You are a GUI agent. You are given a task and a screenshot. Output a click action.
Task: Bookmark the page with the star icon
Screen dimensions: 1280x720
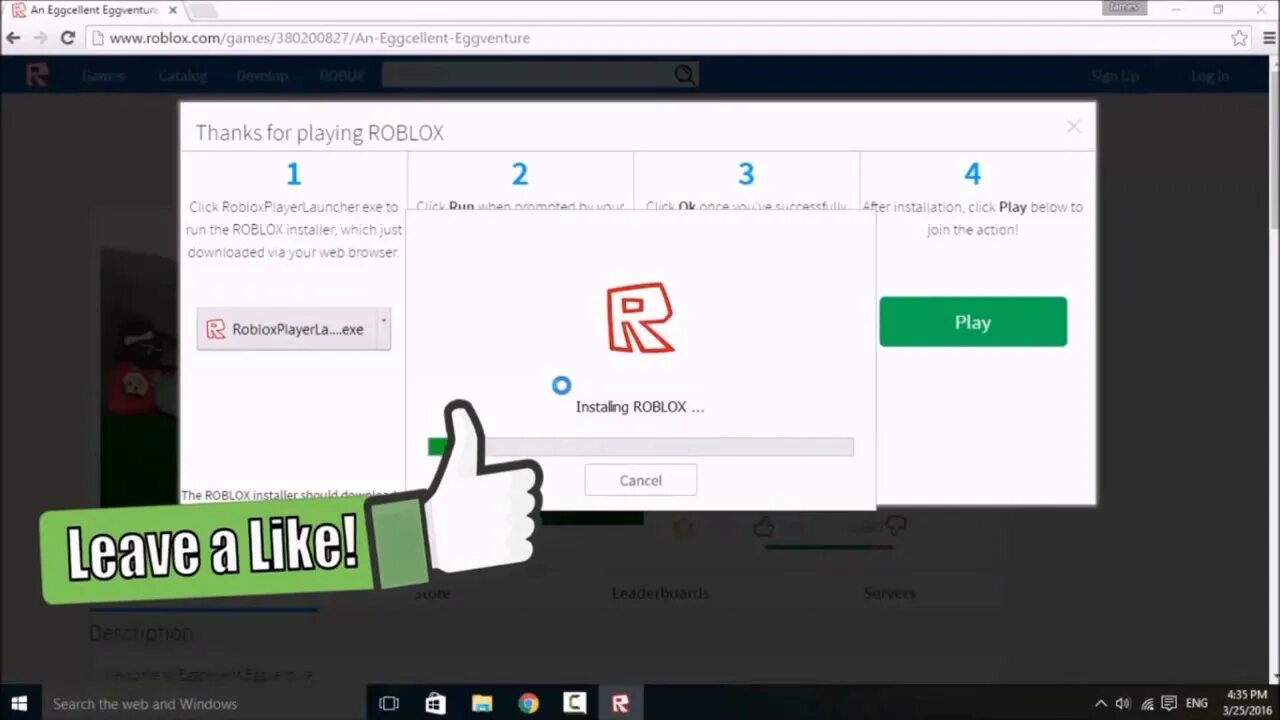pos(1240,38)
